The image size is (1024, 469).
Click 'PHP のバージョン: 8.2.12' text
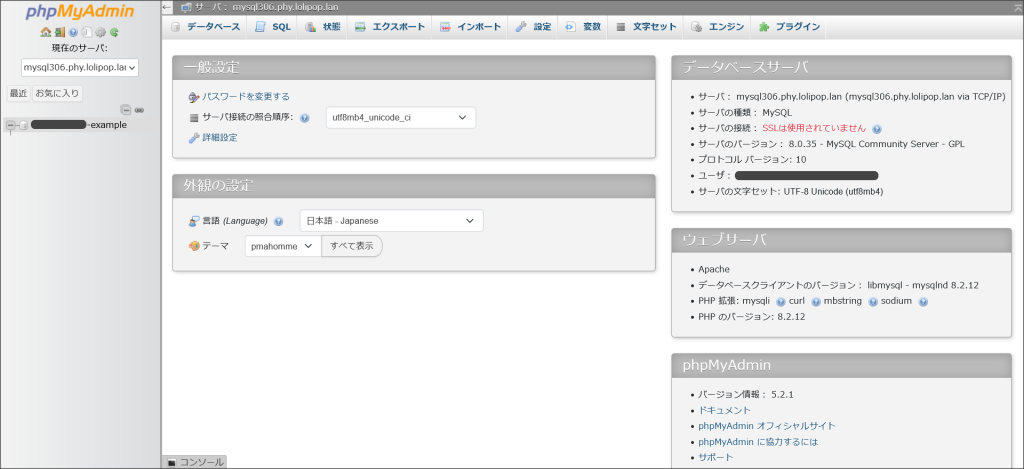tap(752, 317)
